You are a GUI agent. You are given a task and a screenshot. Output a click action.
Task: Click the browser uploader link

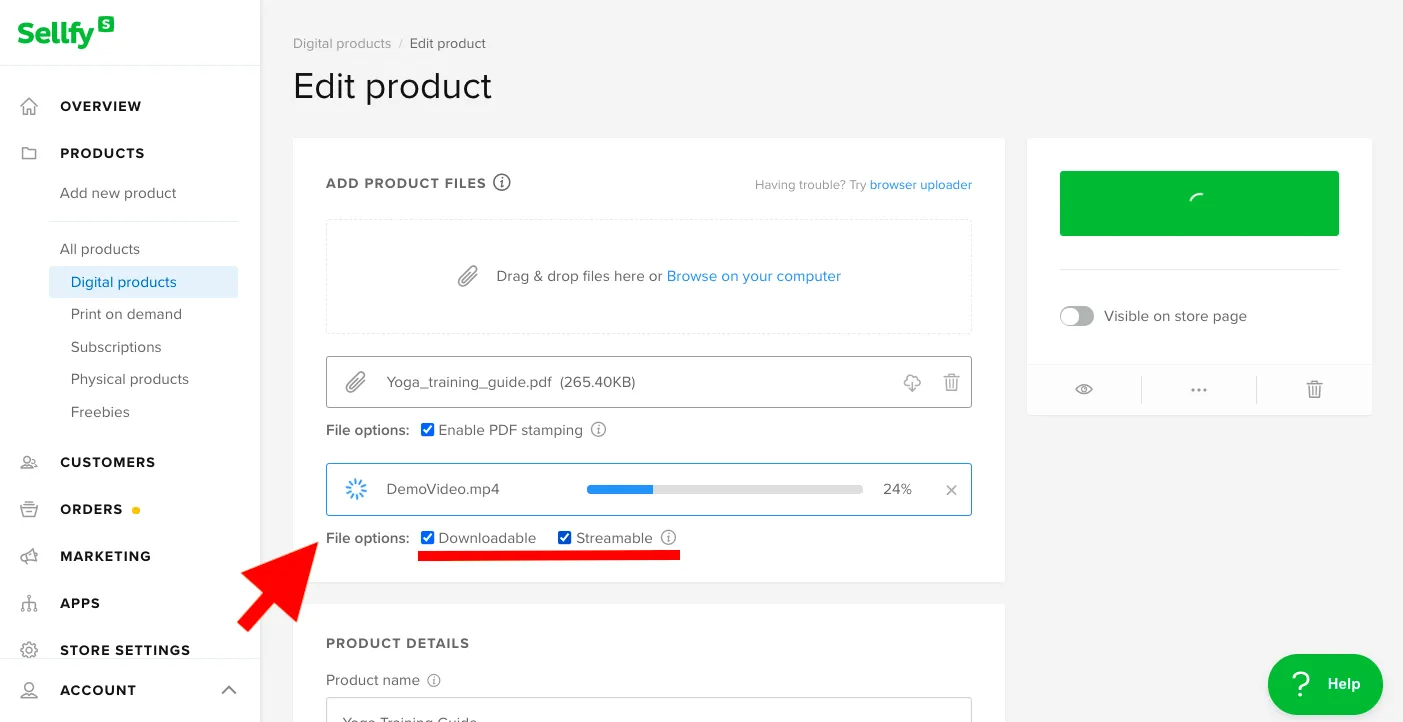coord(920,185)
